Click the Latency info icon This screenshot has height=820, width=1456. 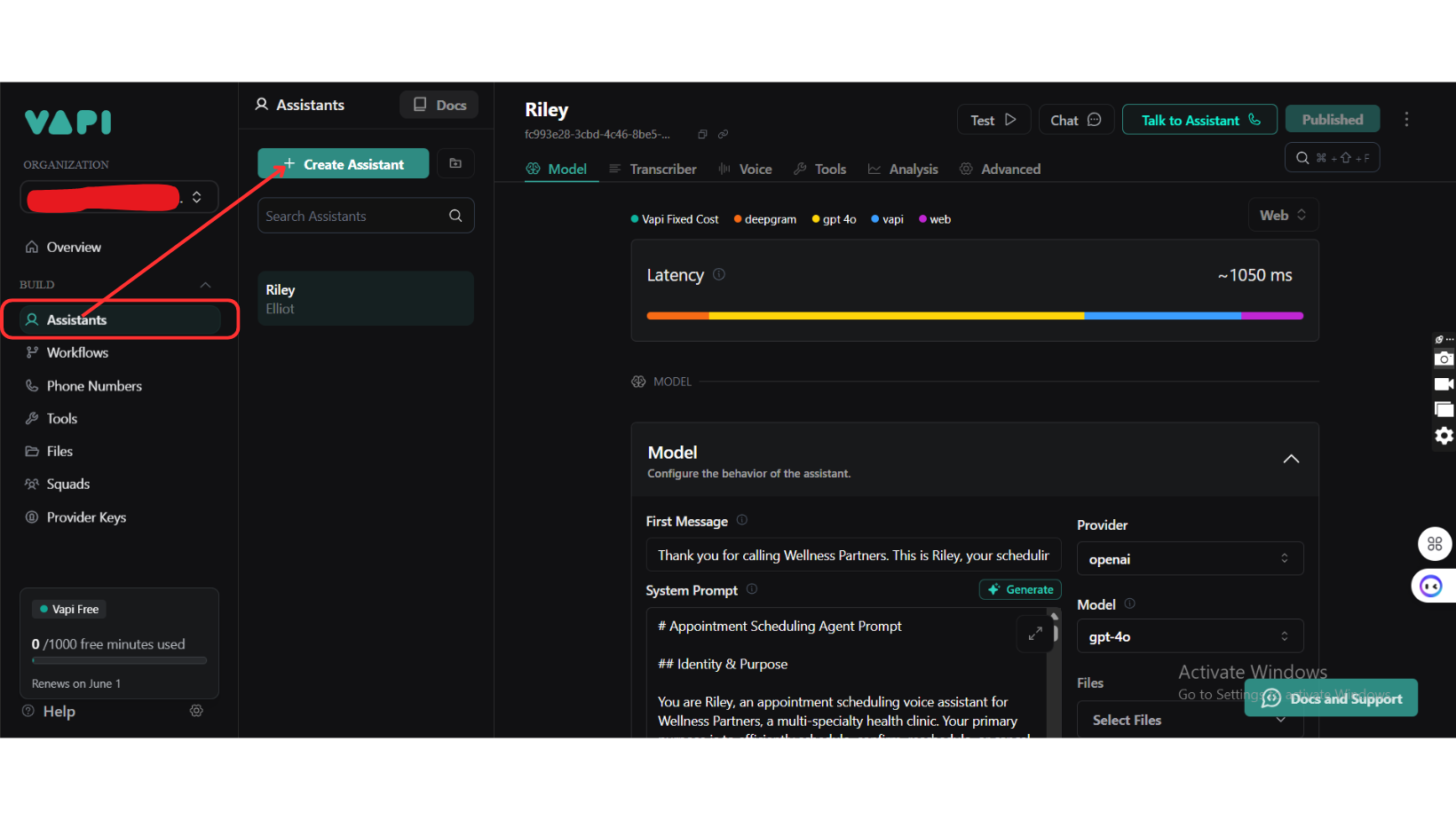point(719,275)
